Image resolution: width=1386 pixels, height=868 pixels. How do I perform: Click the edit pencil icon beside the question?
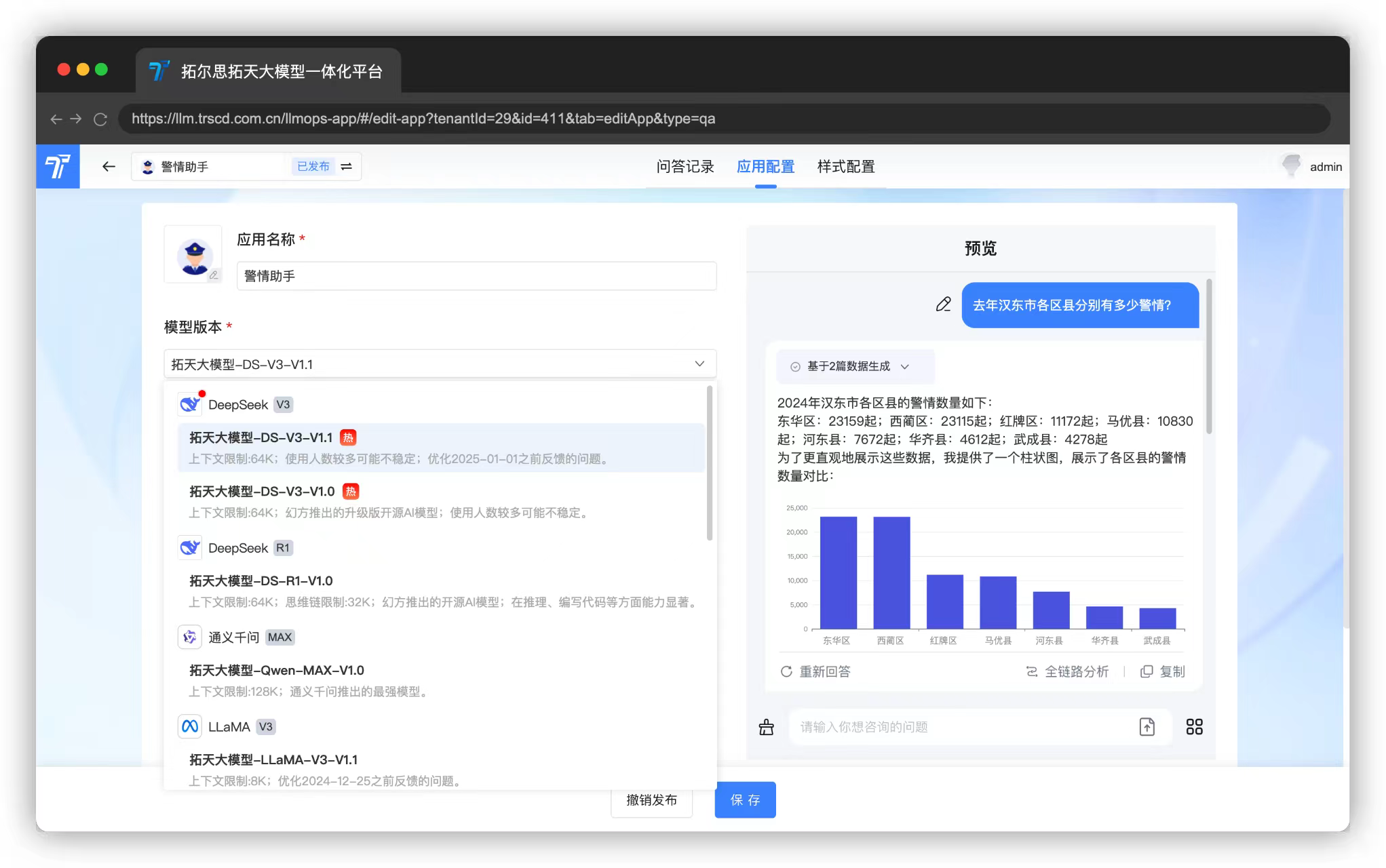[x=943, y=304]
